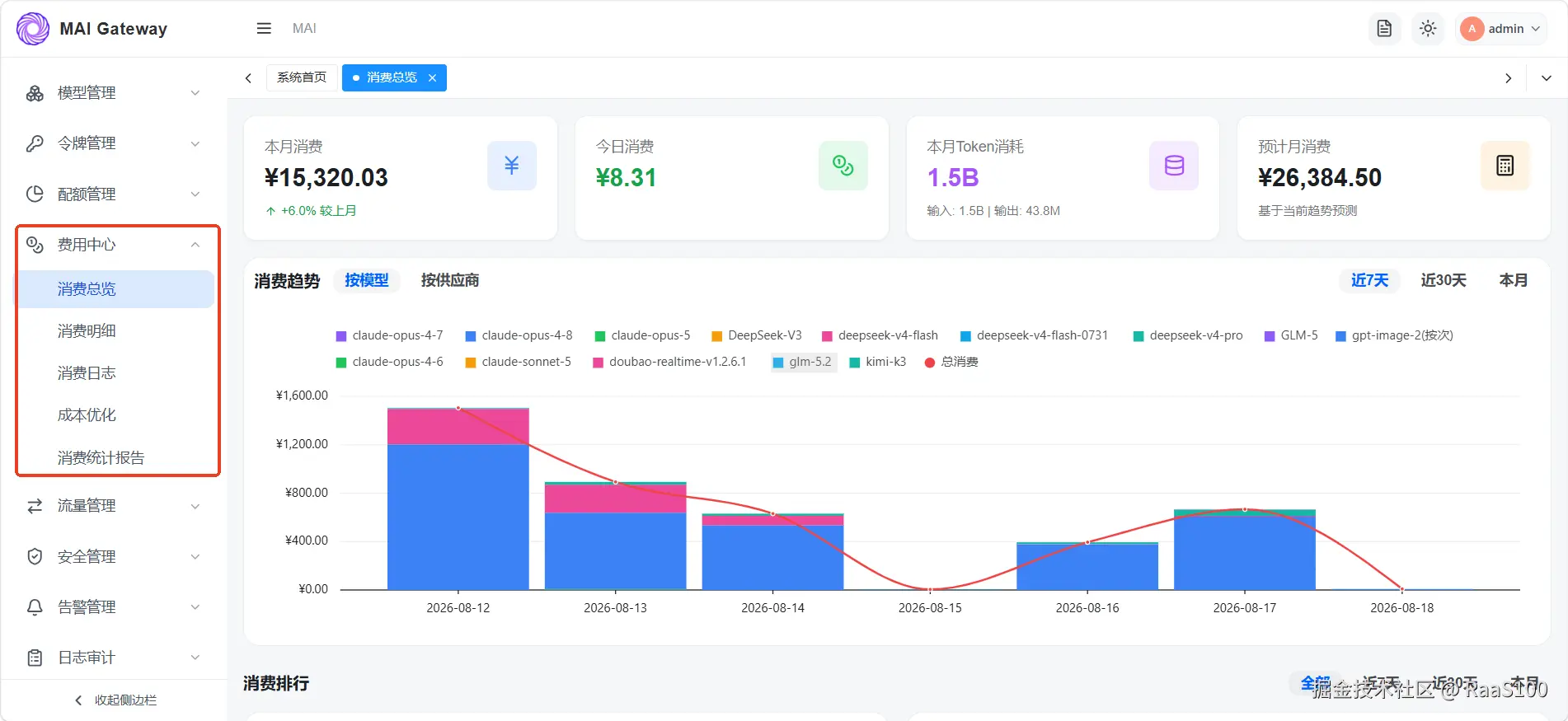
Task: Click the database icon on 本月Token消耗 card
Action: [1174, 166]
